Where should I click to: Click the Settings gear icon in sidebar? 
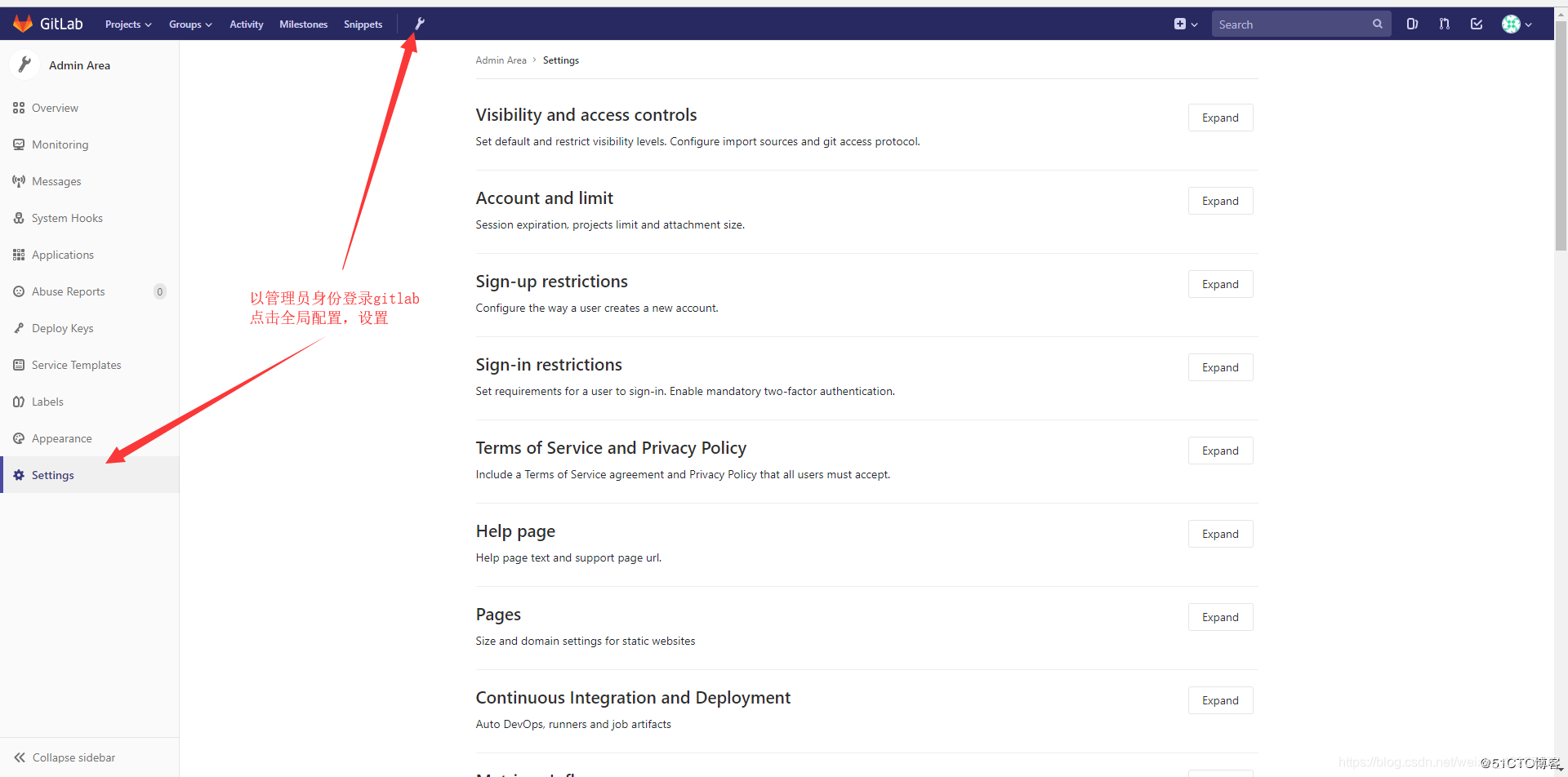19,475
